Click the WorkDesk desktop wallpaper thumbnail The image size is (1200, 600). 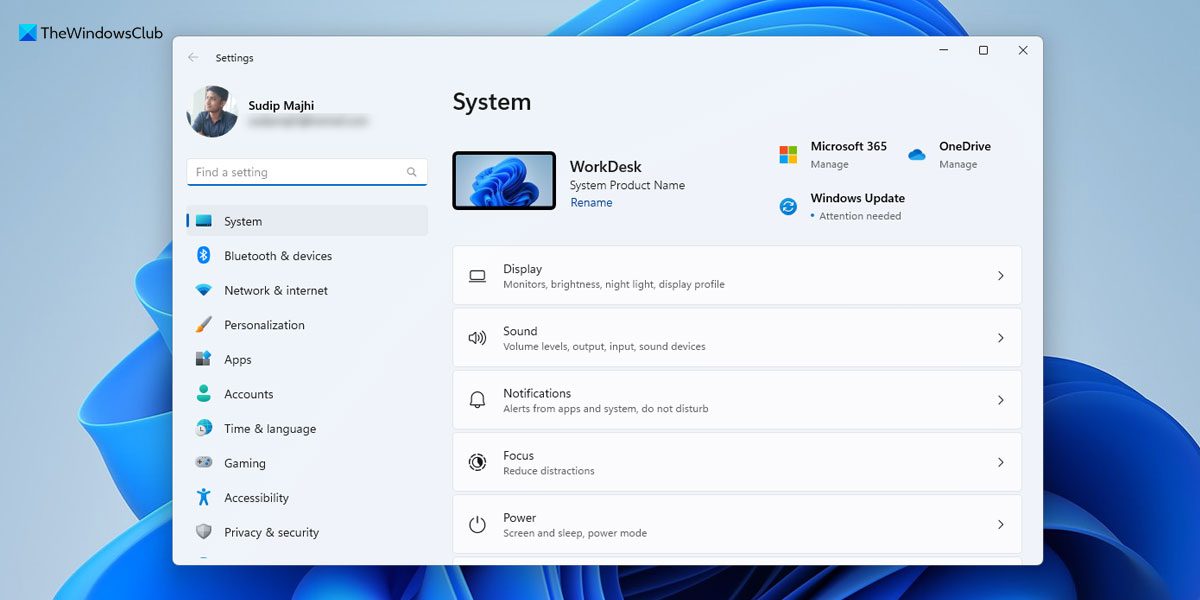tap(504, 181)
